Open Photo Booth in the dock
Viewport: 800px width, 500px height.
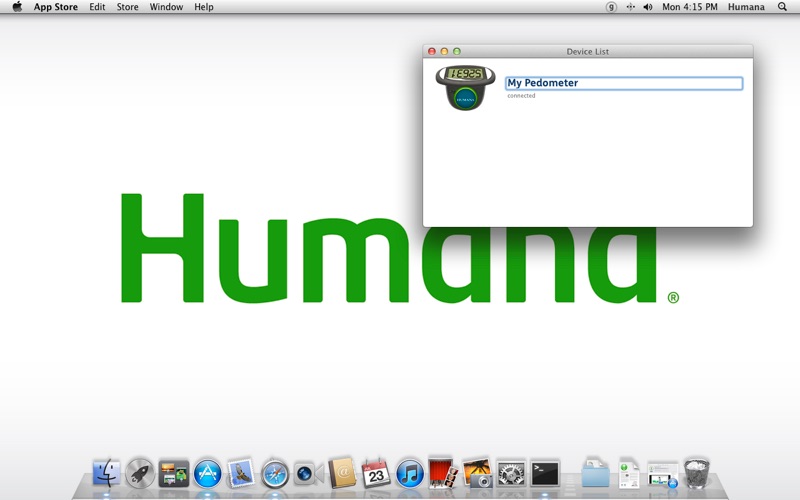click(443, 472)
